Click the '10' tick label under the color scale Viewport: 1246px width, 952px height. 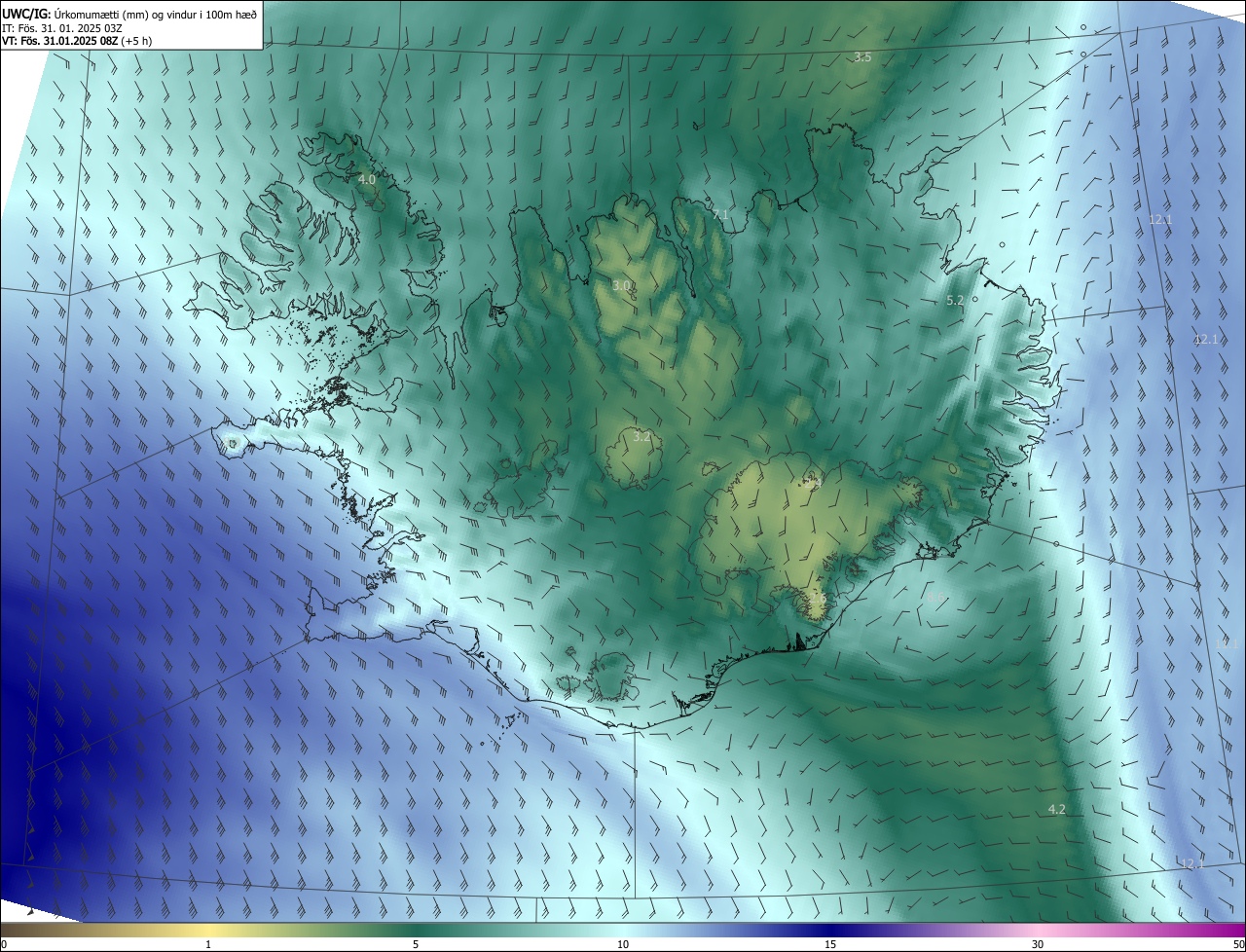click(x=623, y=944)
